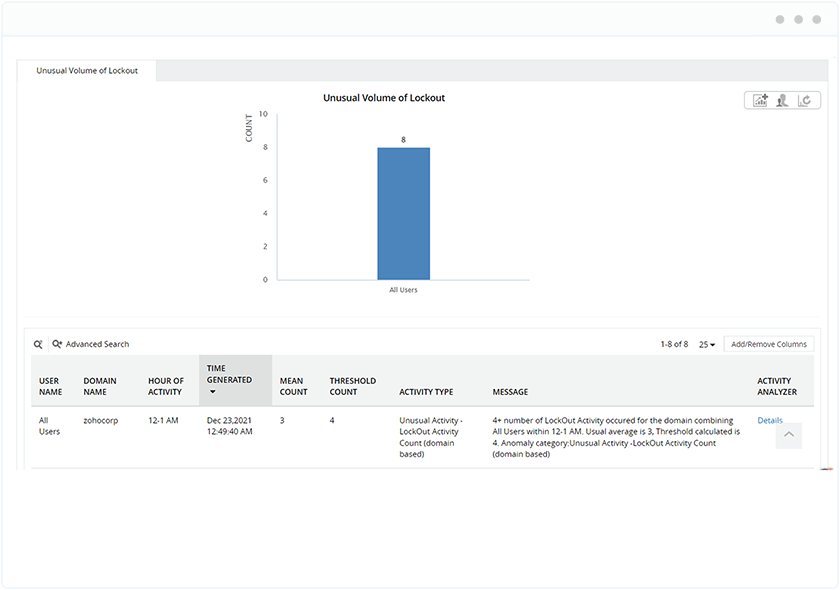Select the Unusual Volume of Lockout tab
840x590 pixels.
coord(87,71)
